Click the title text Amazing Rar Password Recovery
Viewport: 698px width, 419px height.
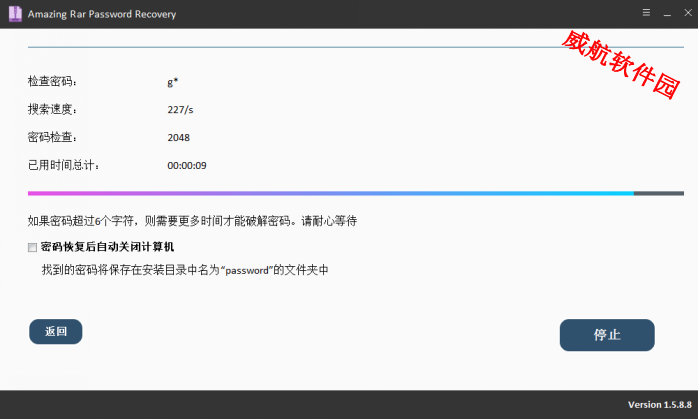(102, 14)
